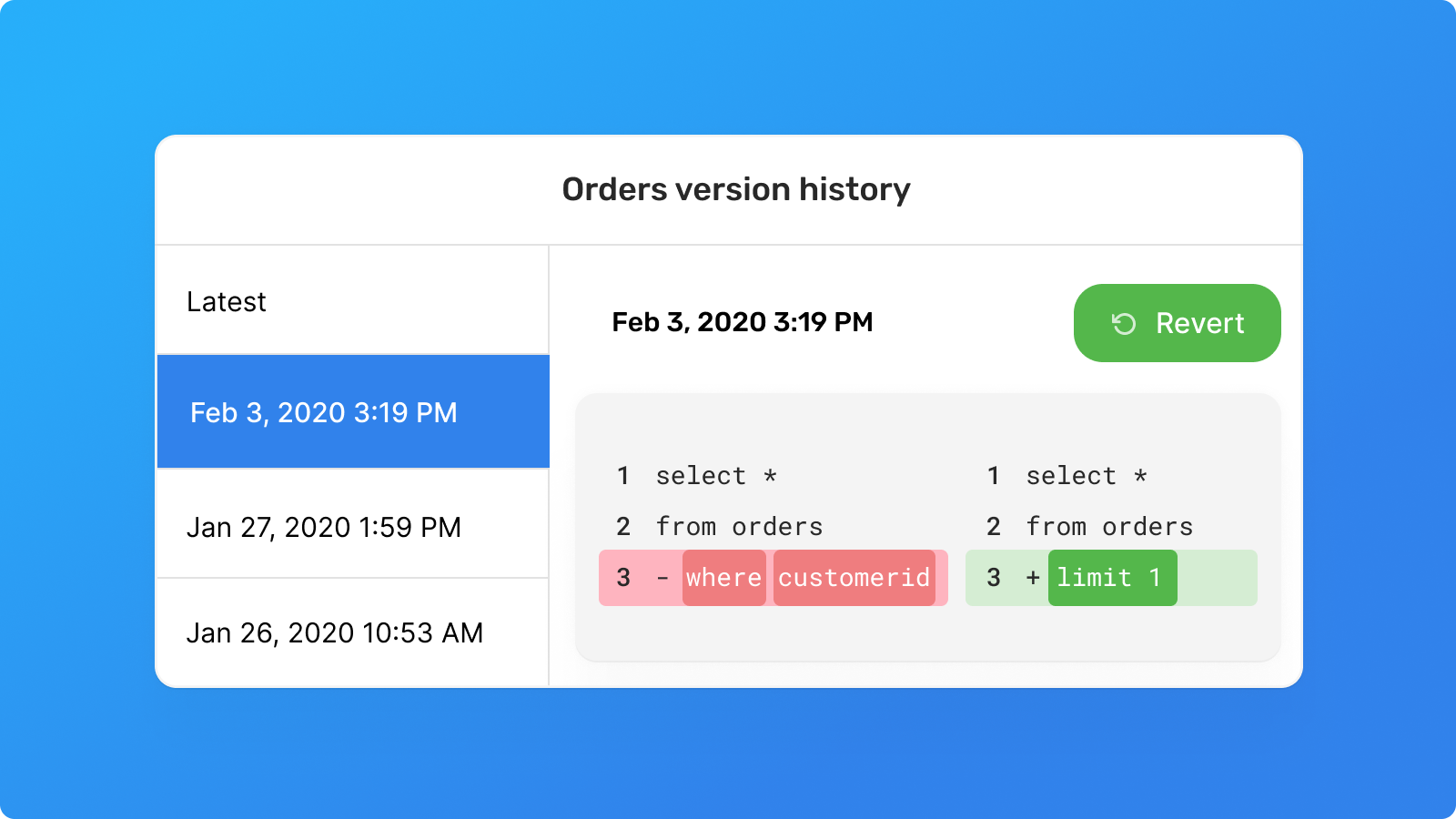Click left pane line 1 'select *'
1456x819 pixels.
(x=717, y=476)
